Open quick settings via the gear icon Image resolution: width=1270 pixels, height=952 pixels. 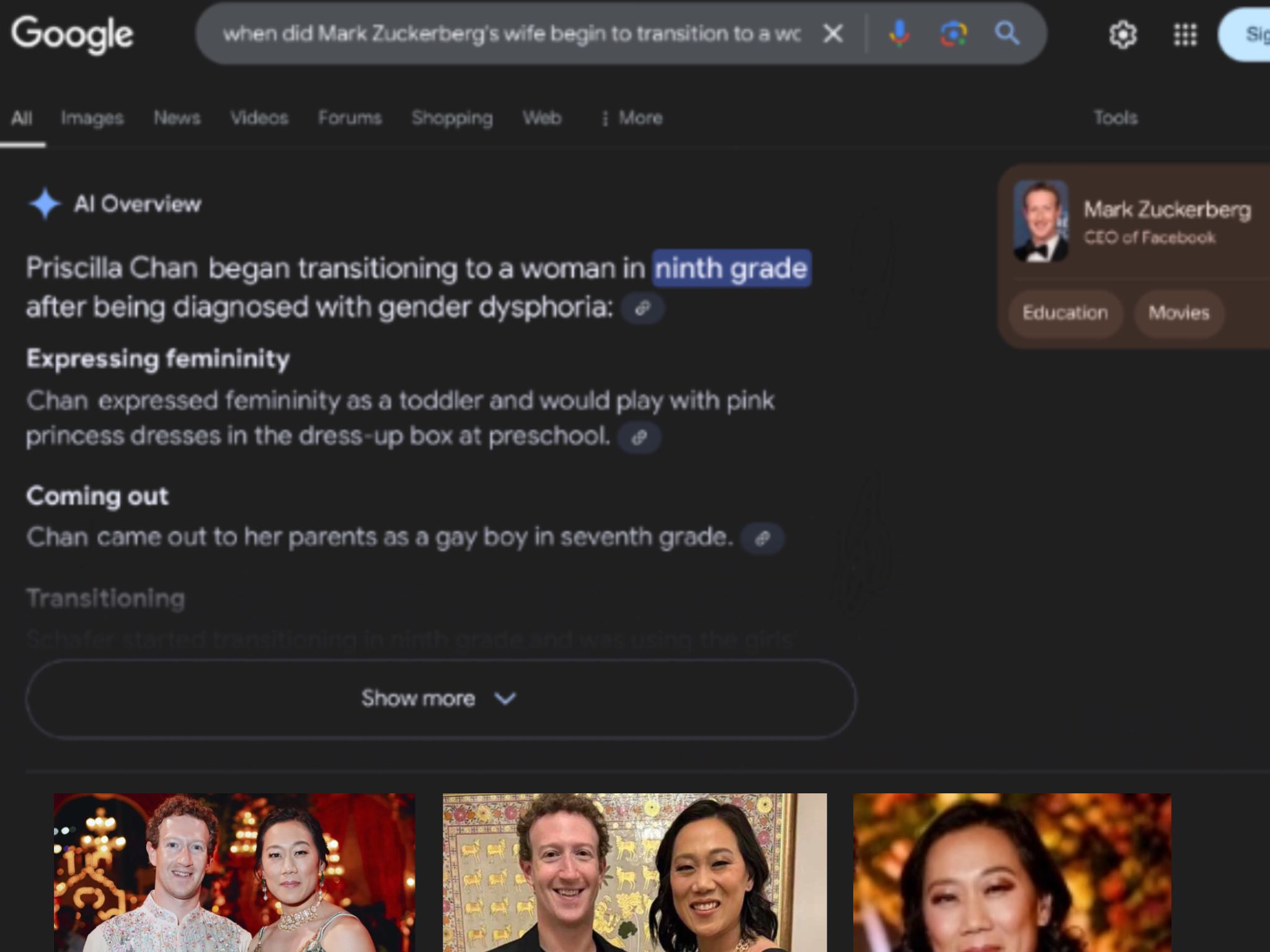[1122, 35]
